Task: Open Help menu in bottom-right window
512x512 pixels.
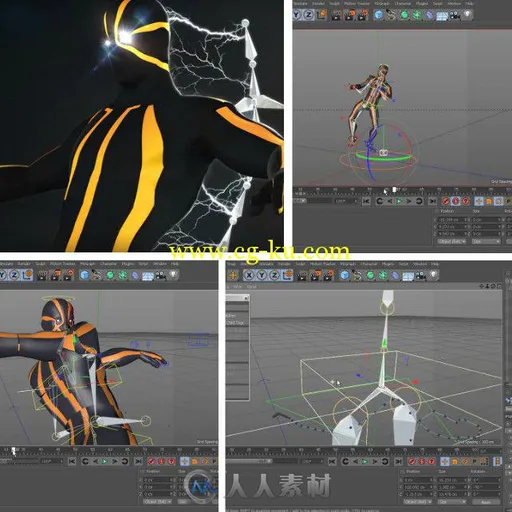Action: tap(435, 264)
